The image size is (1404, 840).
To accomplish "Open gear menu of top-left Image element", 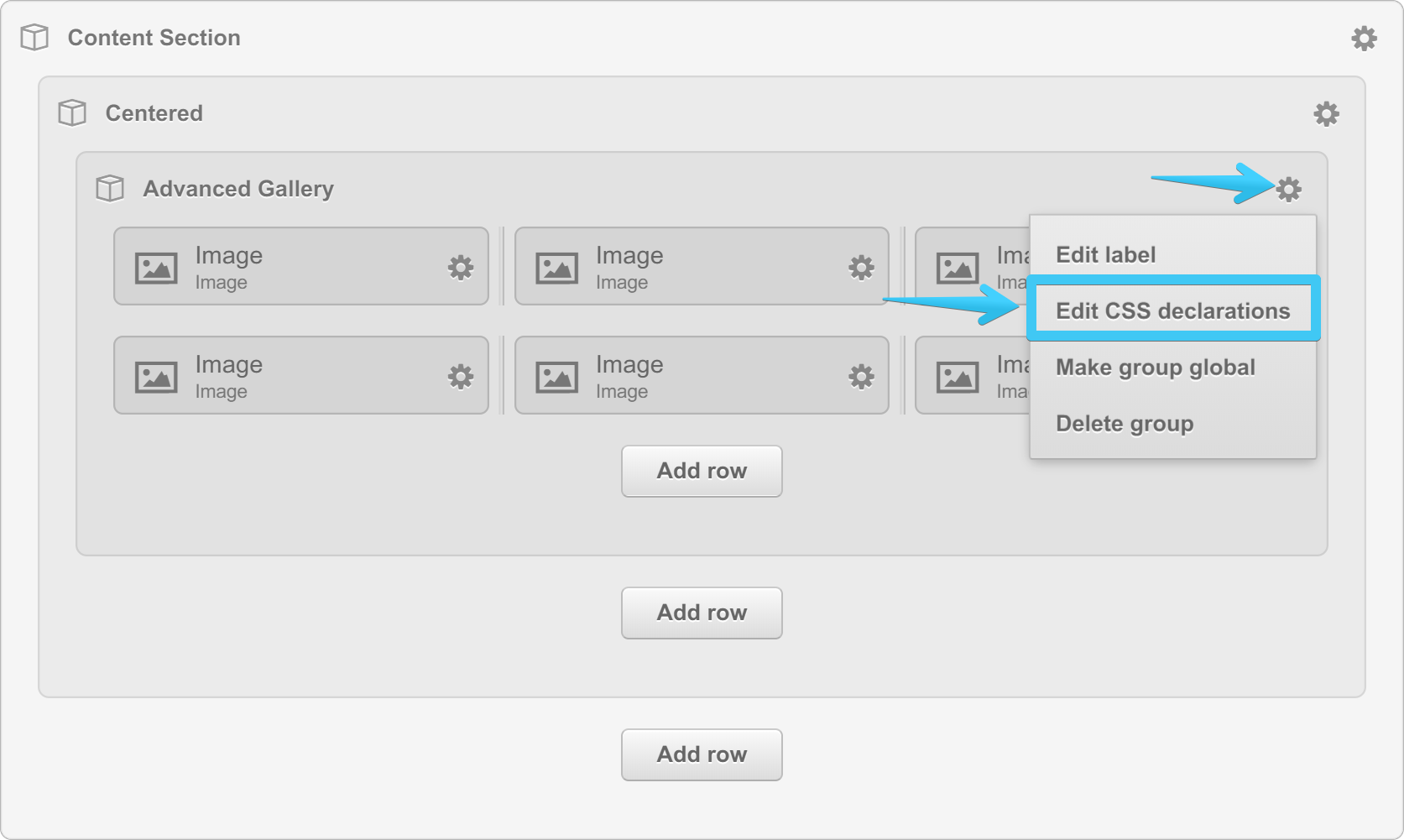I will 460,267.
